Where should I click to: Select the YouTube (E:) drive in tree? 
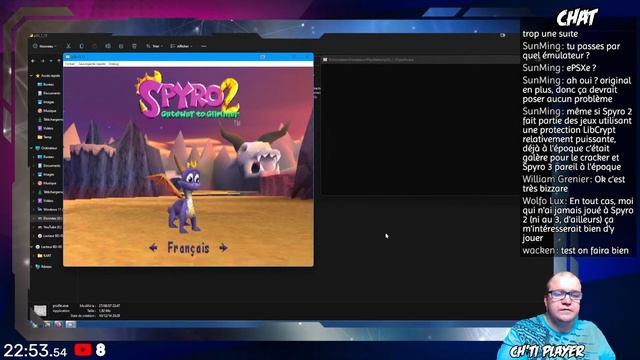(50, 227)
